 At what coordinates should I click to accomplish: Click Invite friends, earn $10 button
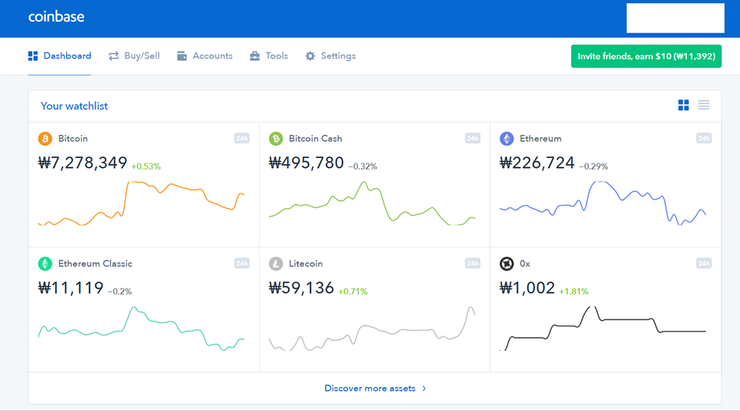[x=646, y=56]
